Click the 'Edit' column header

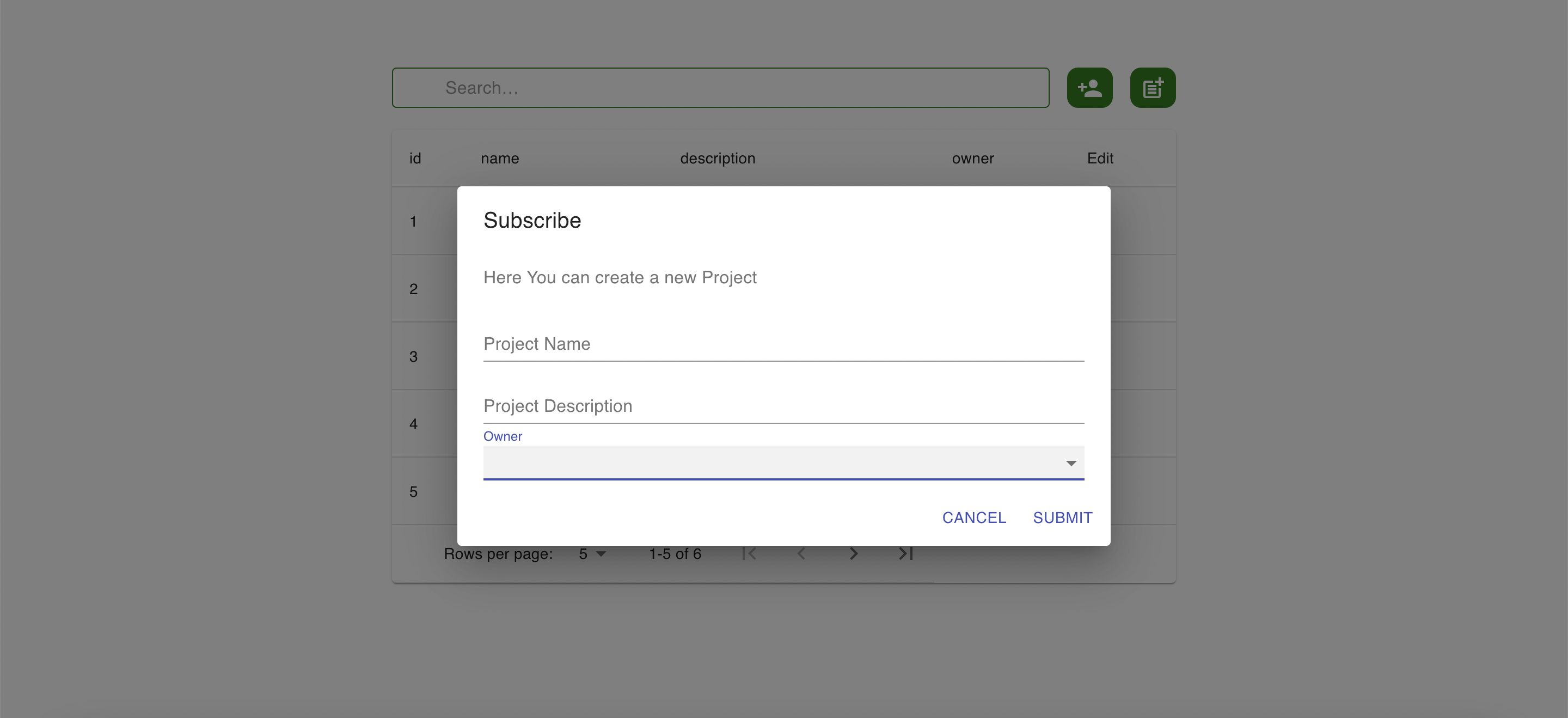pos(1100,159)
